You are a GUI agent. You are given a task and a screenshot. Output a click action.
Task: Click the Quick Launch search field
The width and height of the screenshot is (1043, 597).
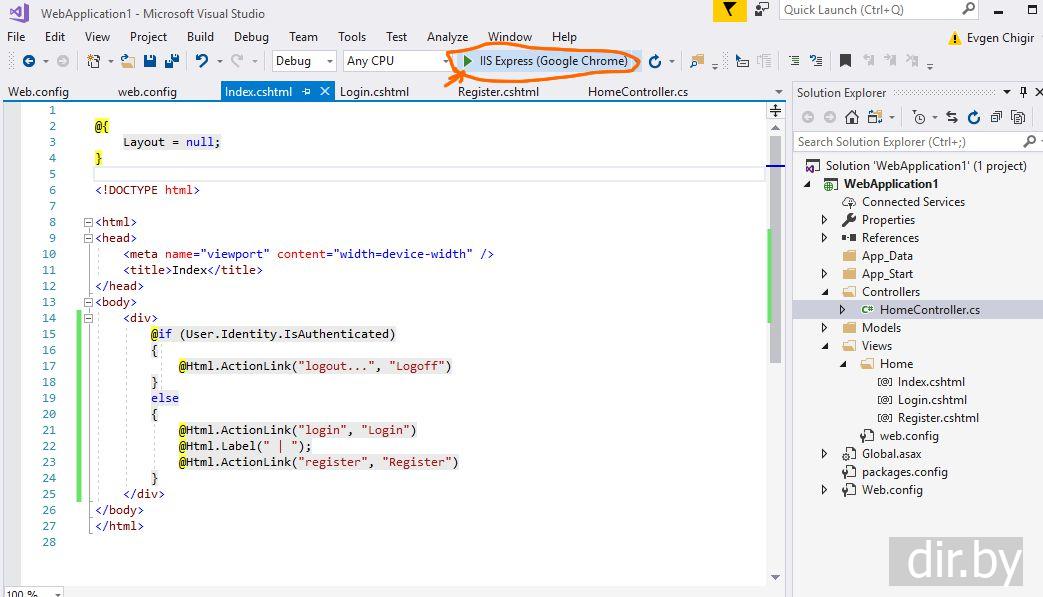click(x=870, y=10)
